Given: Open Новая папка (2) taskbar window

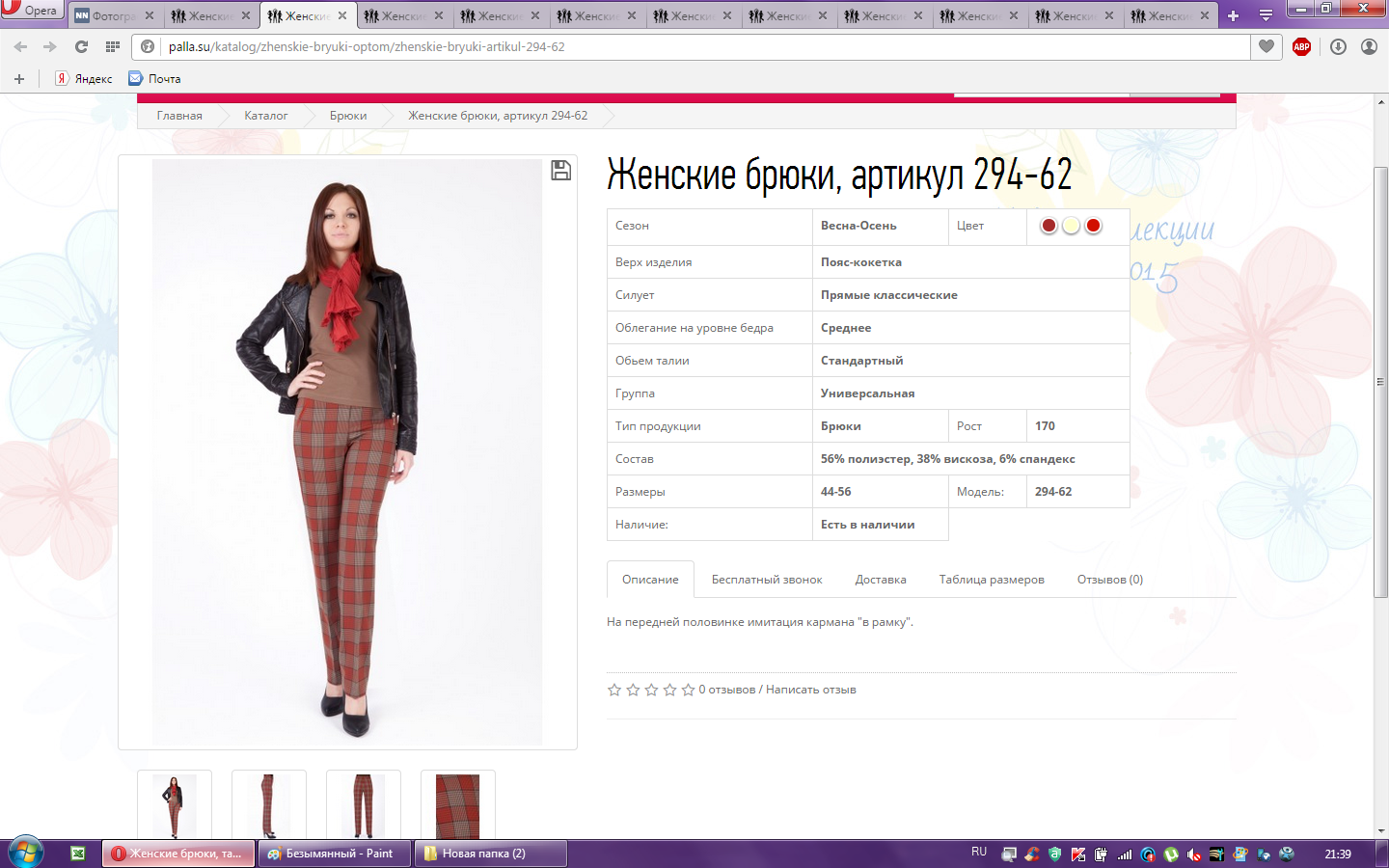Looking at the screenshot, I should [490, 854].
